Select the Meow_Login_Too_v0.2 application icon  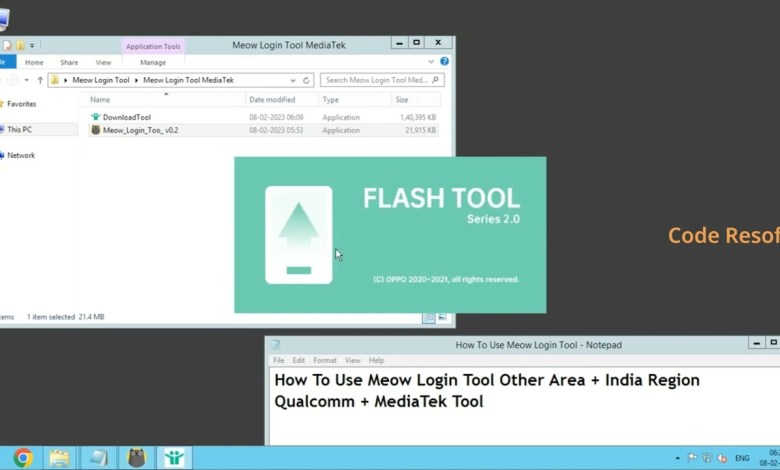(96, 130)
